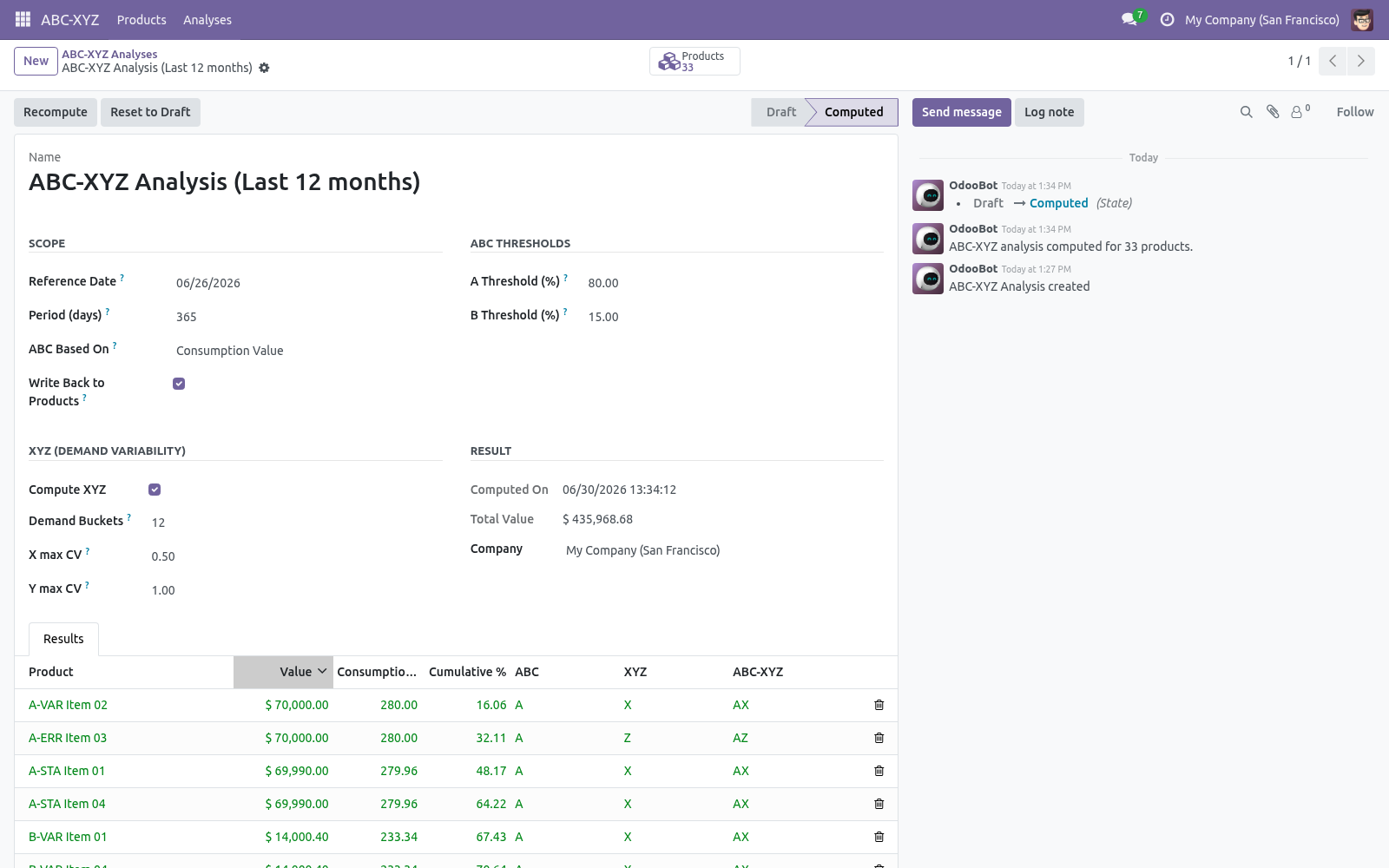
Task: Open the My Company (San Francisco) company link
Action: point(642,550)
